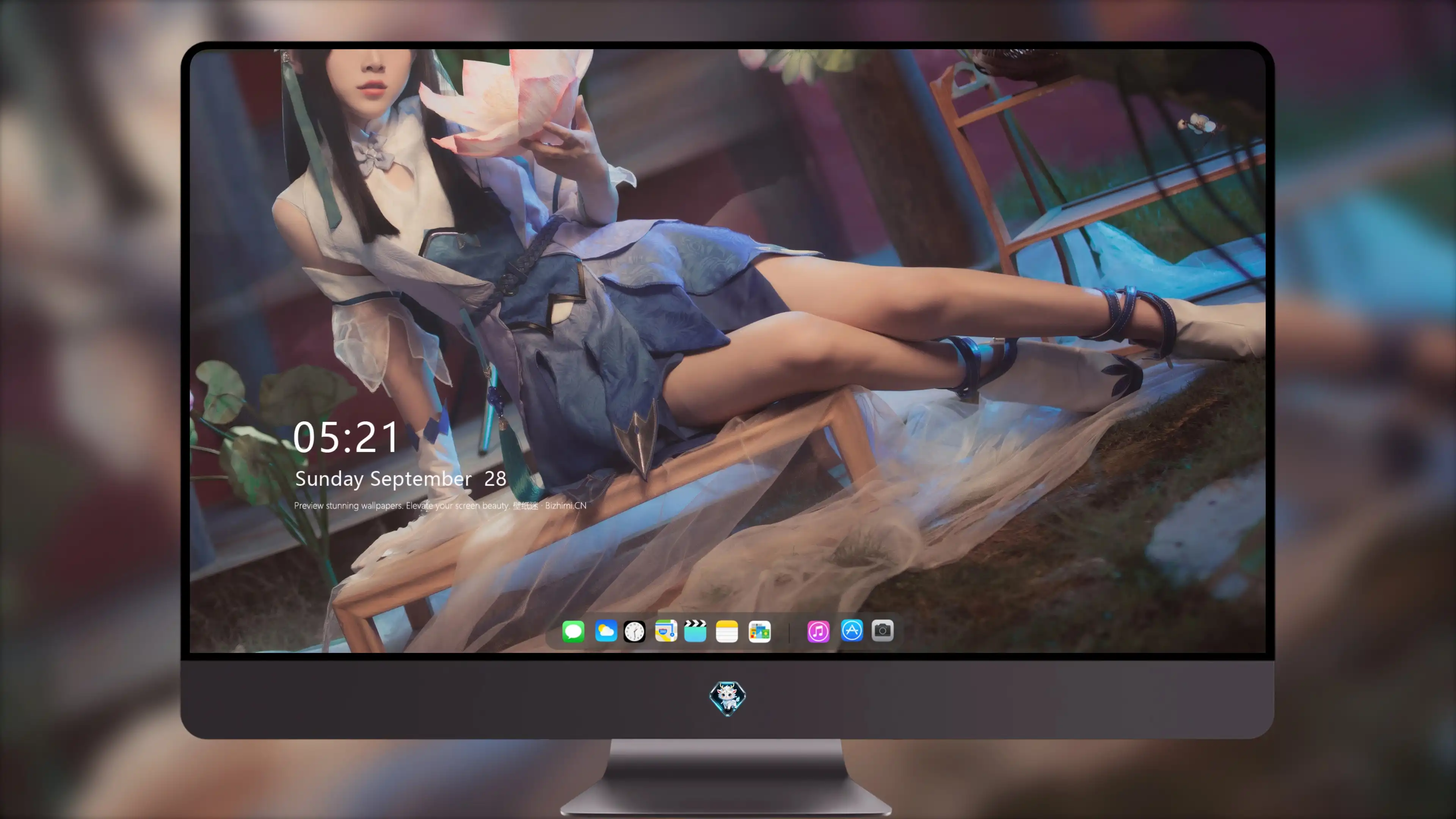Open the Clock app in the dock

pos(634,631)
